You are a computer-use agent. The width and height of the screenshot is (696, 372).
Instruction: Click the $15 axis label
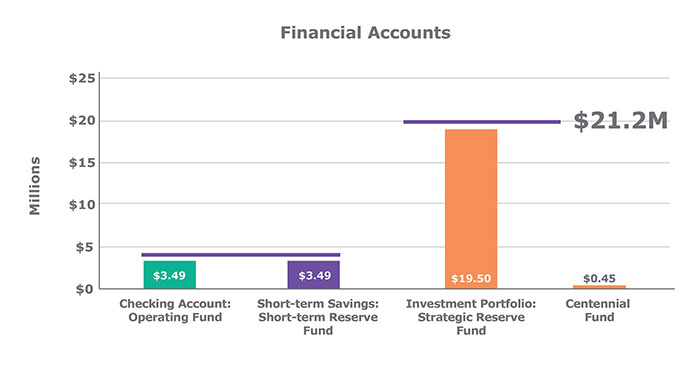[82, 163]
